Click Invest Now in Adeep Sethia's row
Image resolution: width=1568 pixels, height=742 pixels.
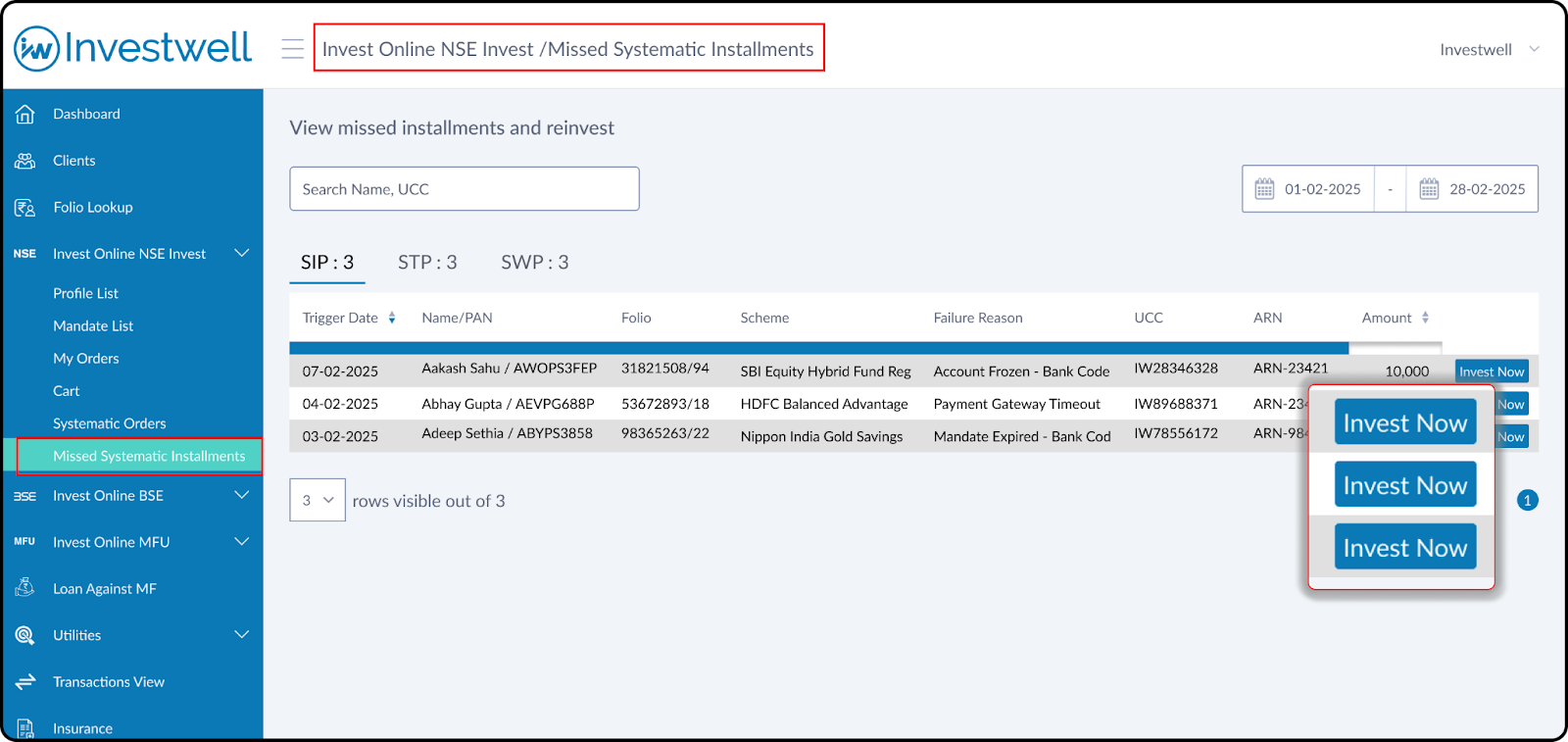point(1511,436)
